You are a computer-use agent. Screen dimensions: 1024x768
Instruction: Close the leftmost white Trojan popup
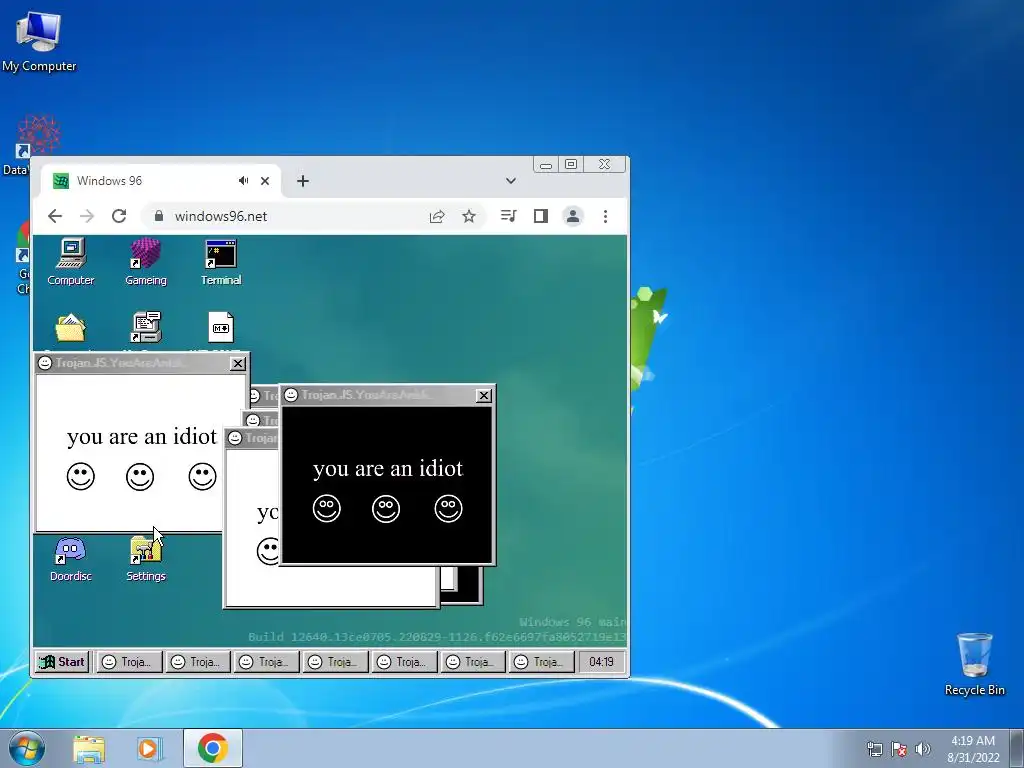click(x=238, y=363)
